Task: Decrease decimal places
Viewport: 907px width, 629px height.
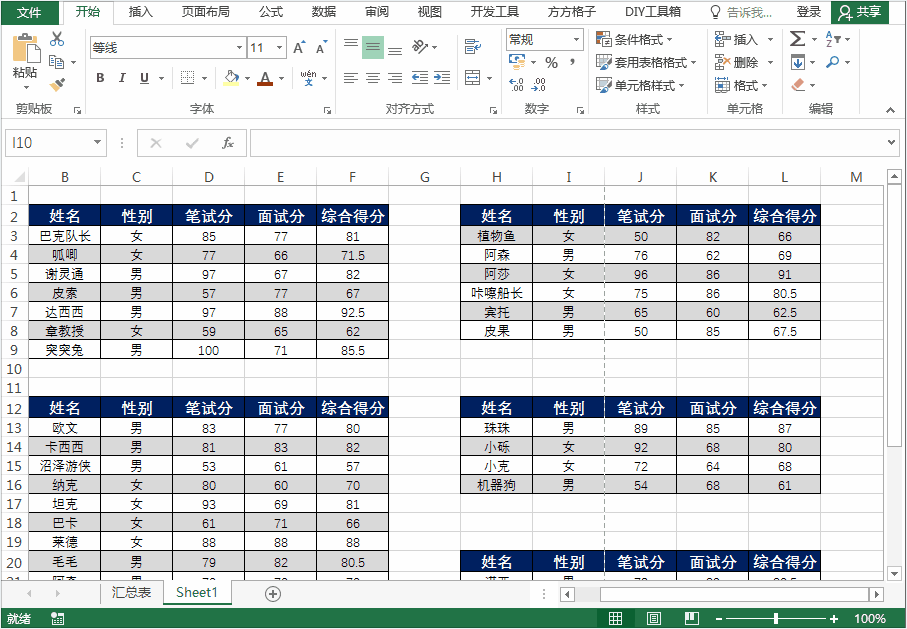Action: pyautogui.click(x=539, y=85)
